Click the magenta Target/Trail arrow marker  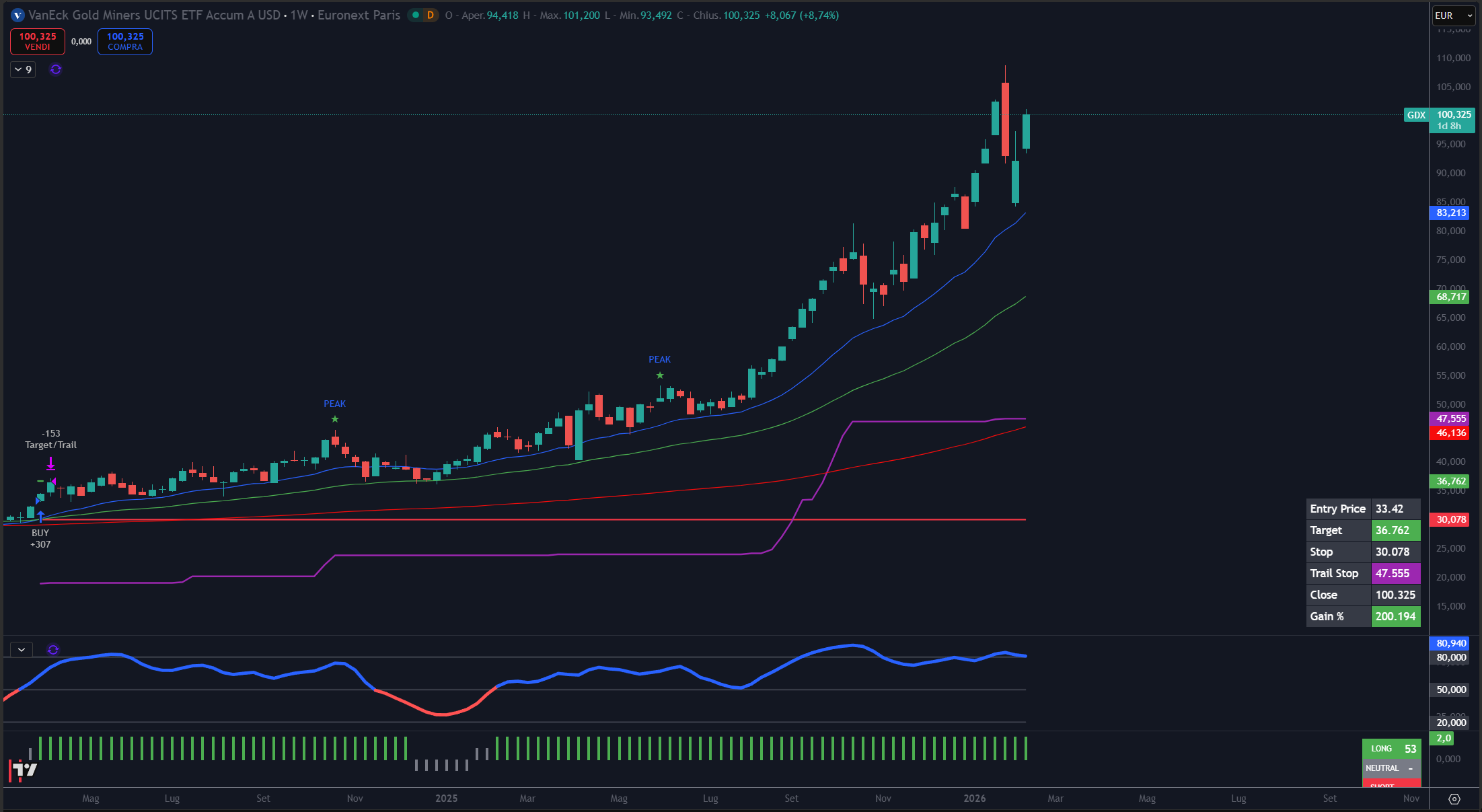pyautogui.click(x=50, y=464)
